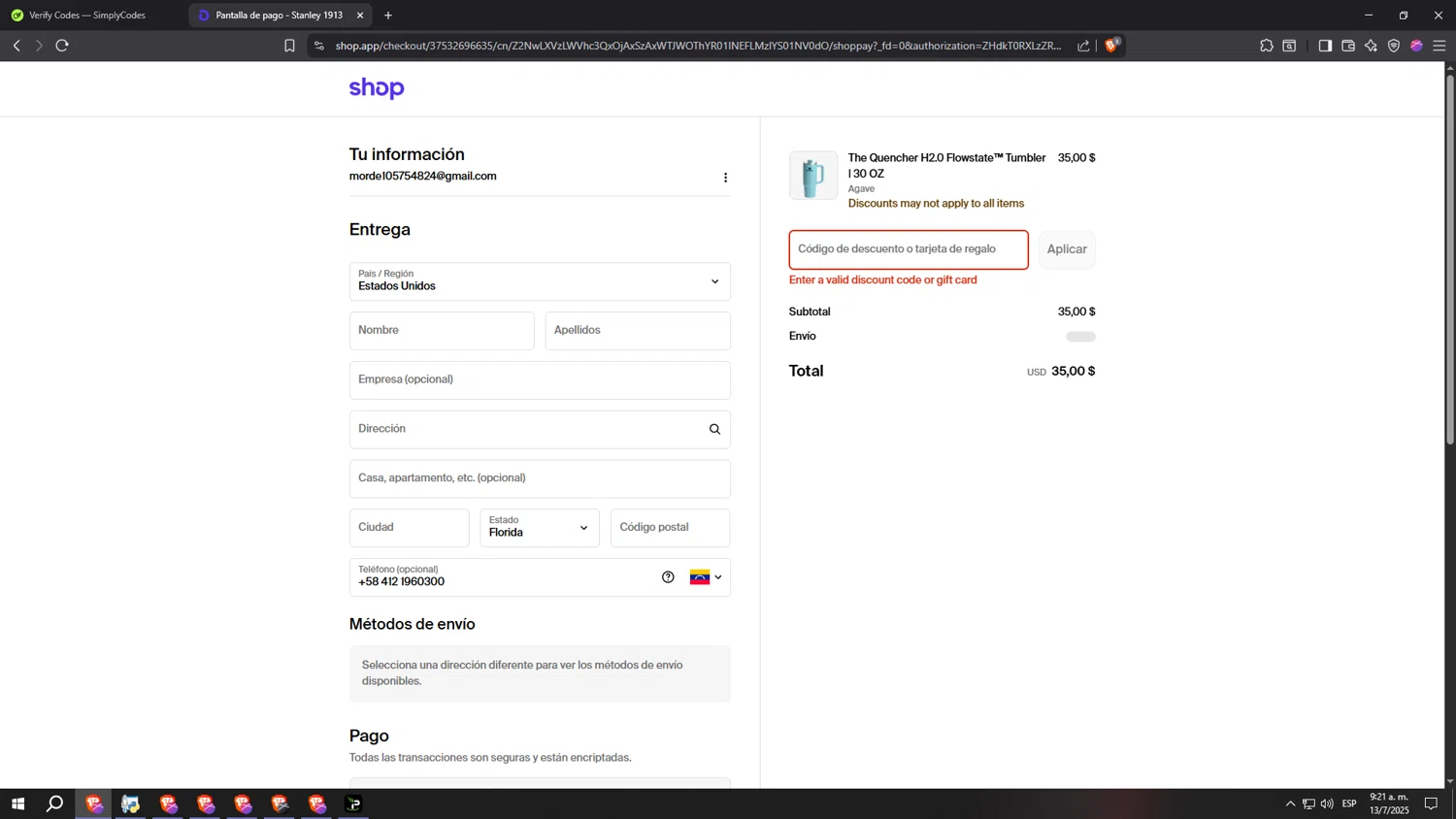Click the address search magnifier icon
This screenshot has width=1456, height=819.
tap(714, 429)
